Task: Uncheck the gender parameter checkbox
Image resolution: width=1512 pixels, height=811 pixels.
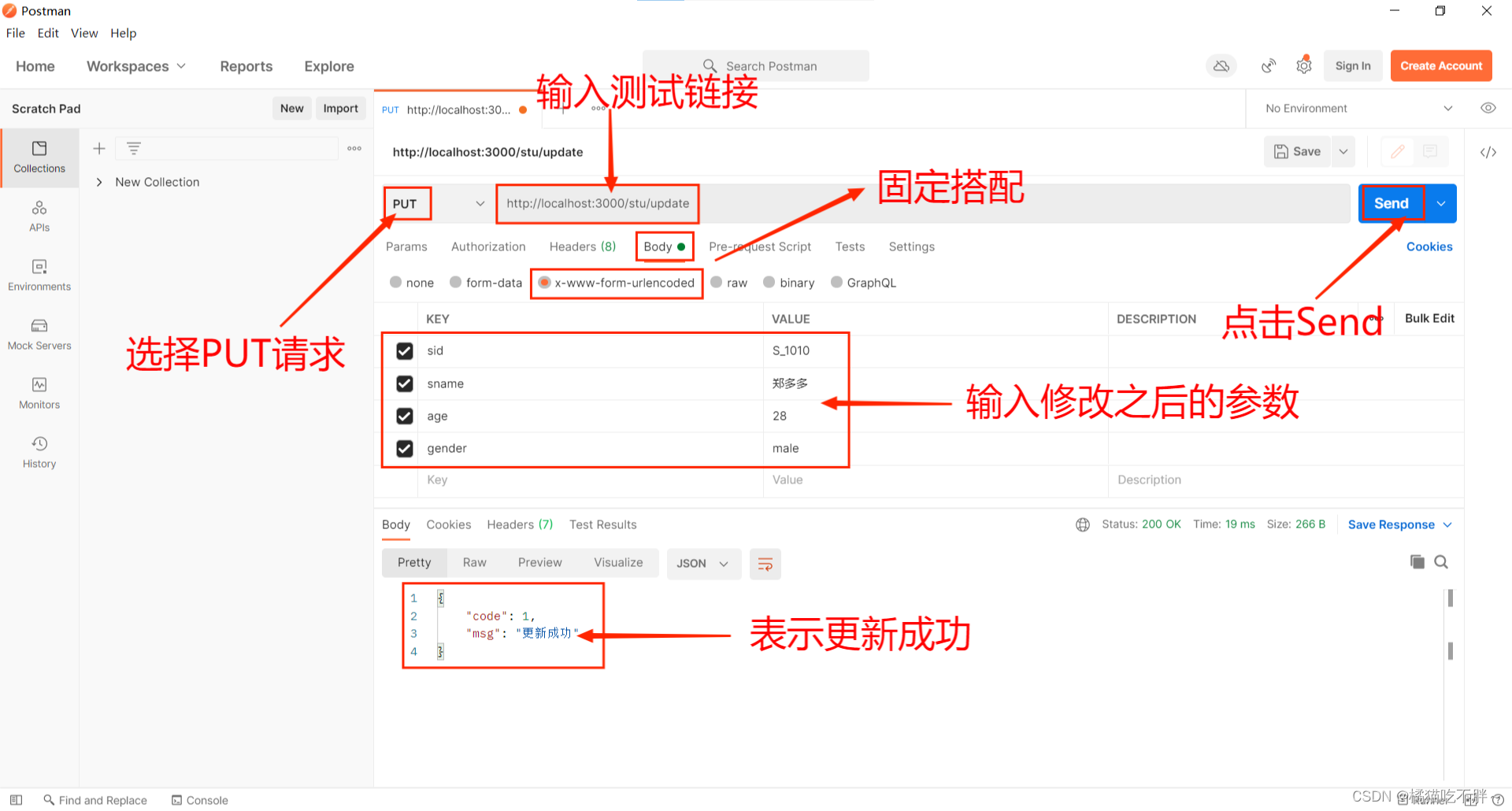Action: 405,448
